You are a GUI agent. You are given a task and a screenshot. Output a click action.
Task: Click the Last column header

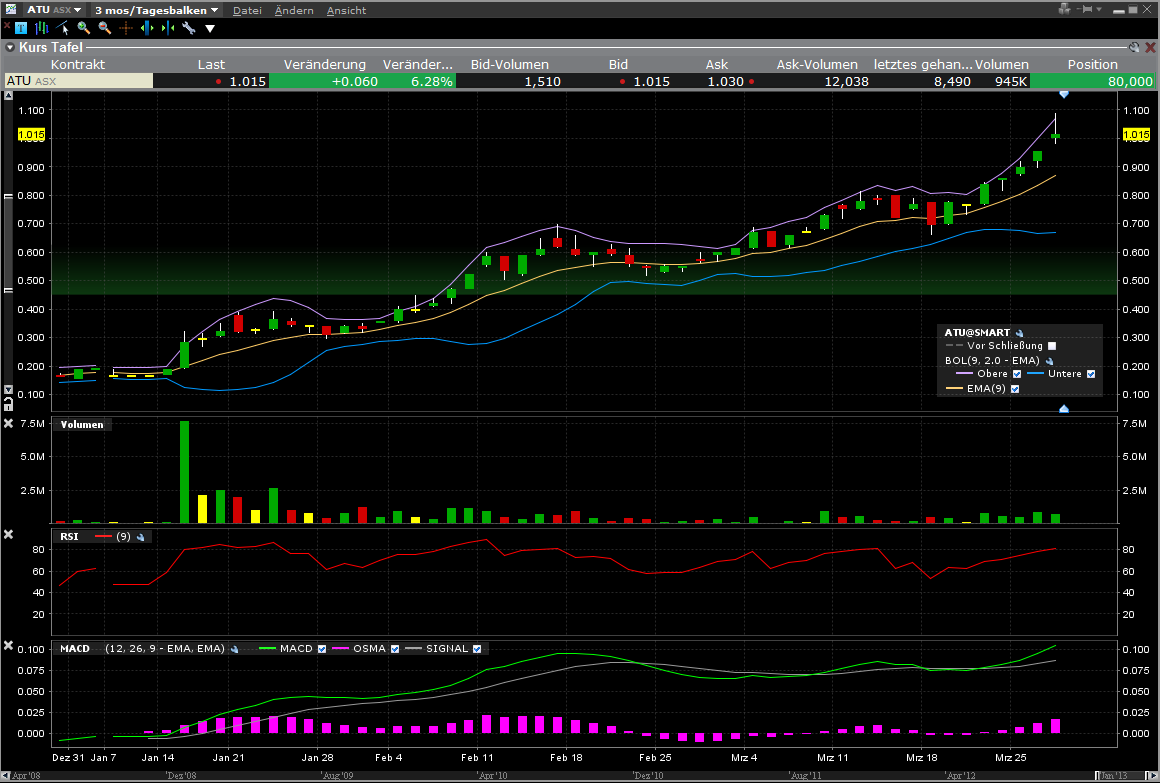[212, 64]
